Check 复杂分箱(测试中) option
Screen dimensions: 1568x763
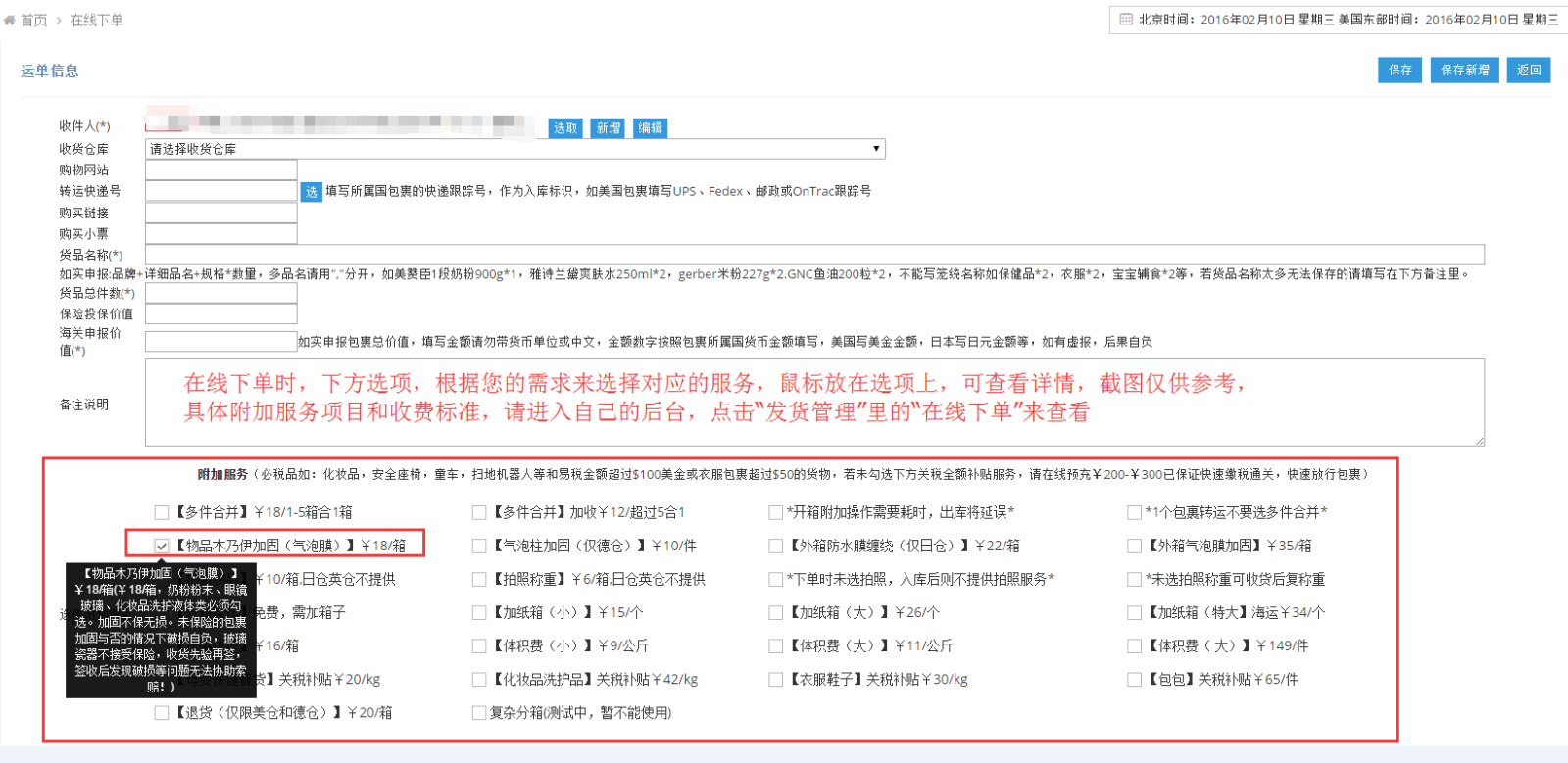[x=479, y=712]
